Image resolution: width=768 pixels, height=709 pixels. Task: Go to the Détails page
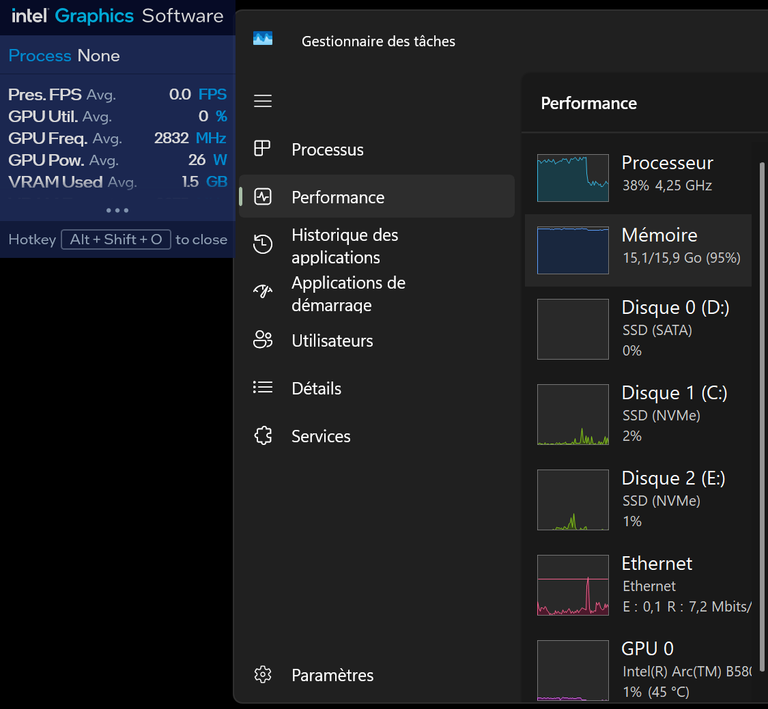pyautogui.click(x=377, y=388)
